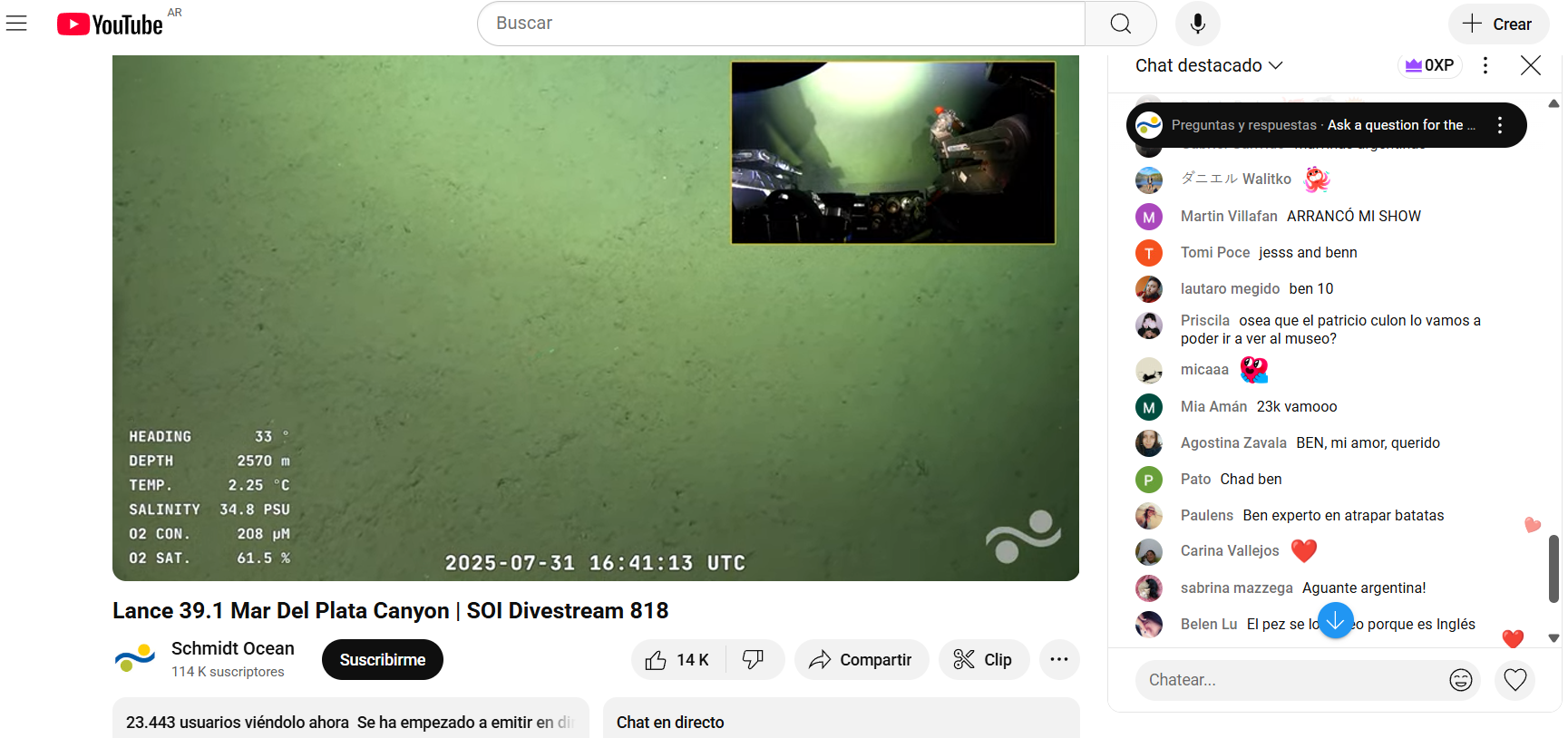1568x738 pixels.
Task: Share the video with Compartir
Action: point(862,660)
